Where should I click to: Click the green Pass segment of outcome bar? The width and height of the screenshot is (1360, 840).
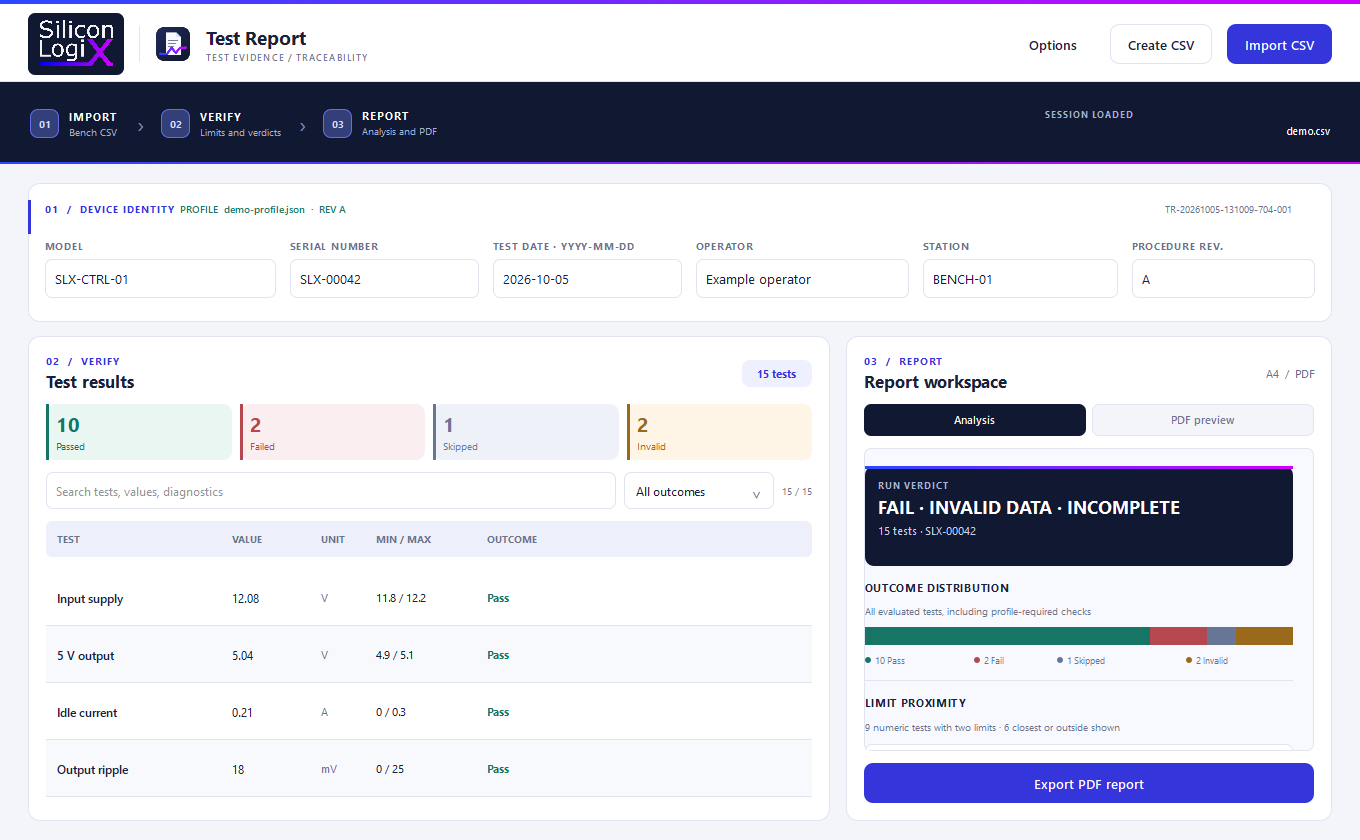tap(1007, 636)
